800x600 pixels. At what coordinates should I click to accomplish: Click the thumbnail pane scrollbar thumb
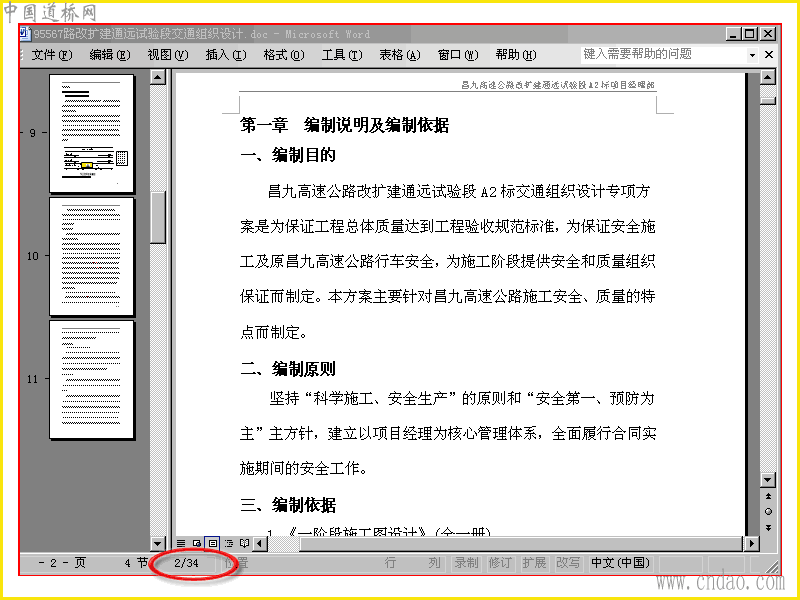click(158, 218)
